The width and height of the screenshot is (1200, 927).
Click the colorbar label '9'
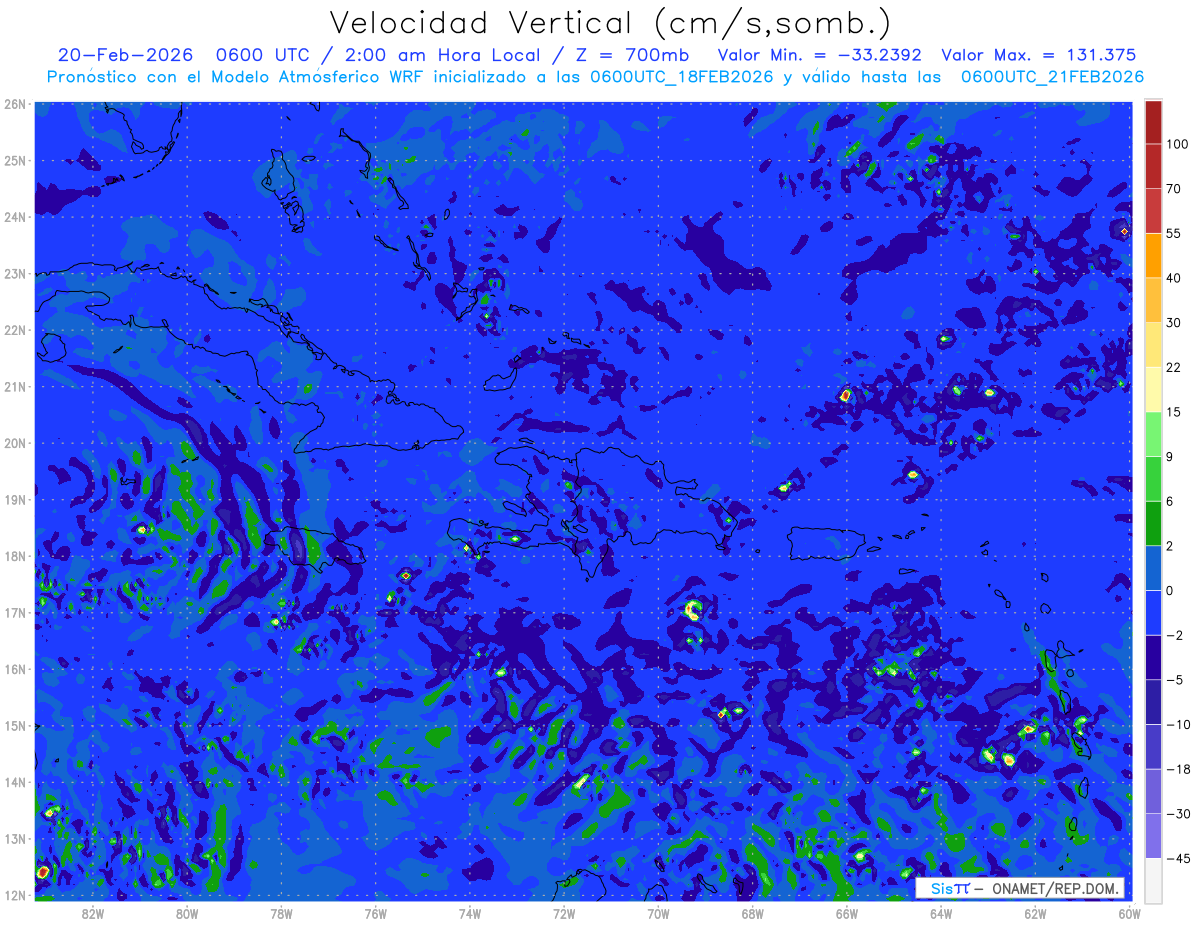coord(1170,457)
